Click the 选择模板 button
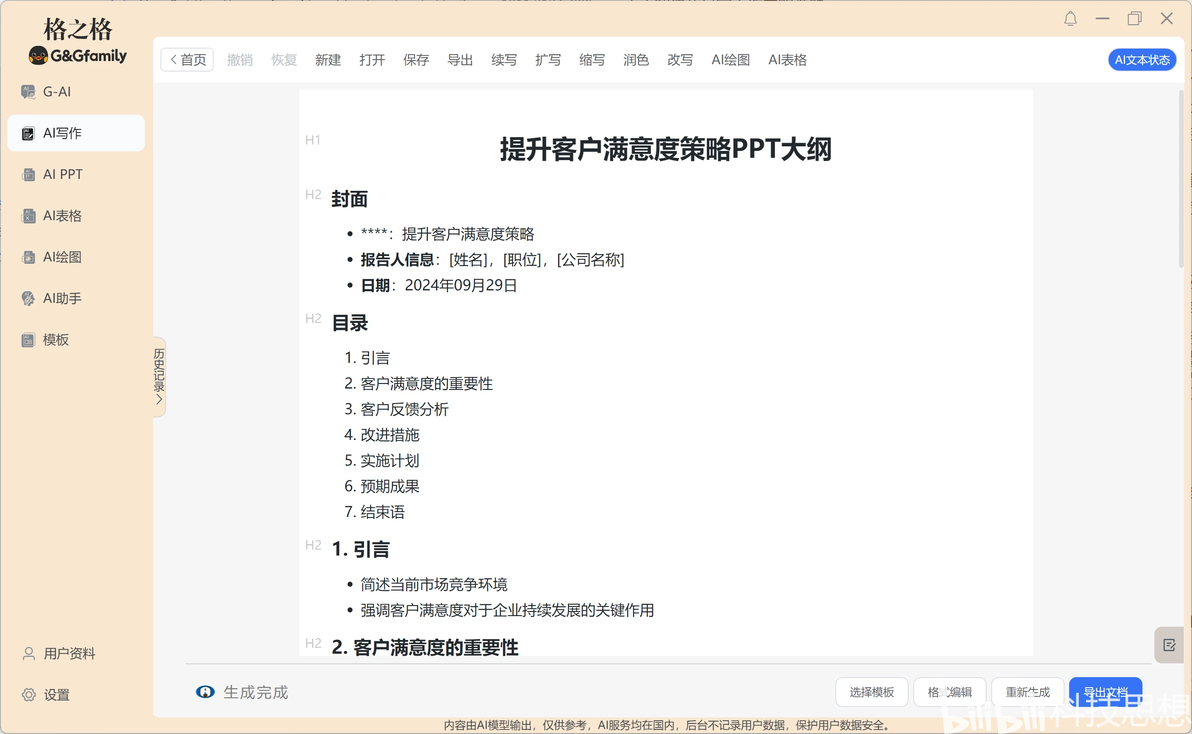 click(871, 692)
